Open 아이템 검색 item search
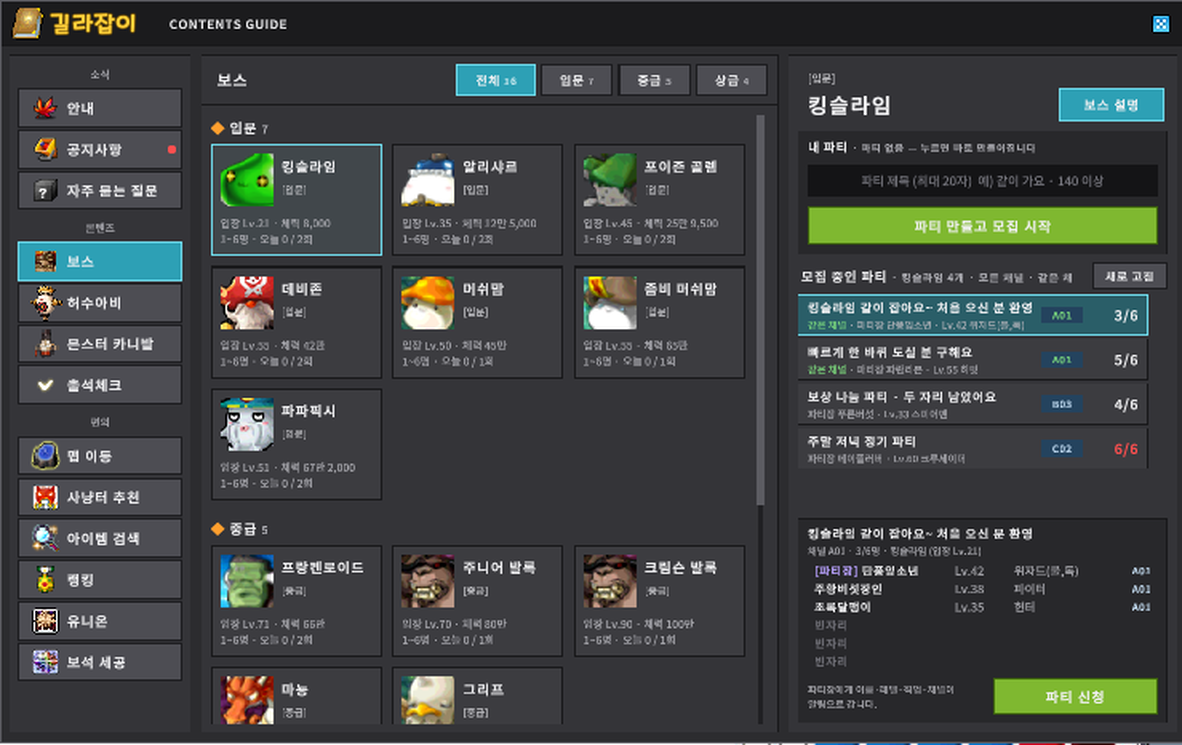This screenshot has width=1182, height=745. pos(100,538)
